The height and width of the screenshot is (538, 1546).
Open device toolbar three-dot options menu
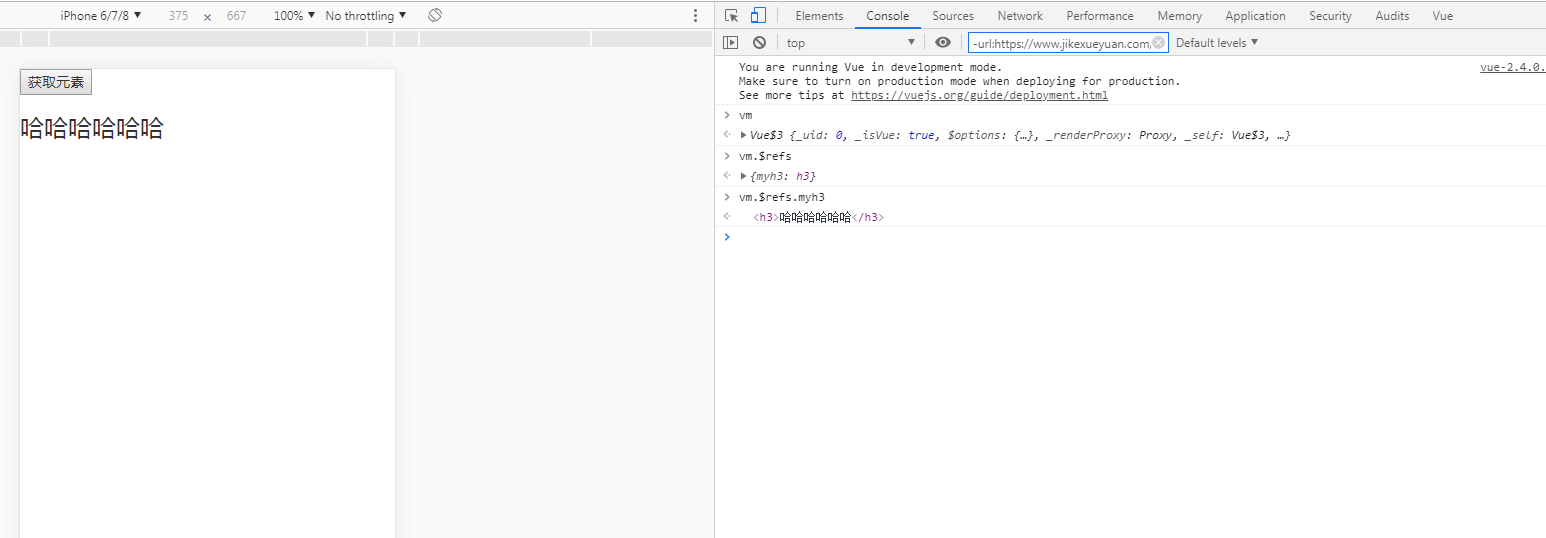pos(696,15)
